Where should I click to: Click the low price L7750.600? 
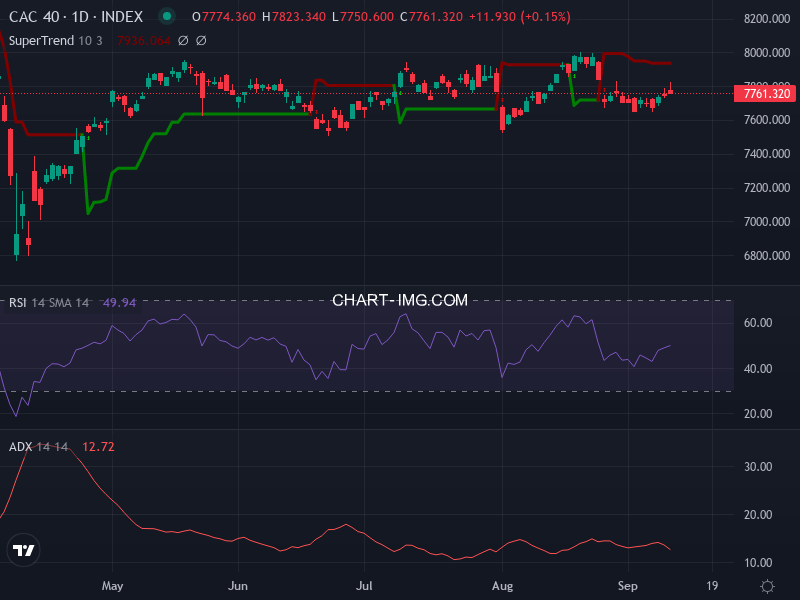[x=363, y=17]
